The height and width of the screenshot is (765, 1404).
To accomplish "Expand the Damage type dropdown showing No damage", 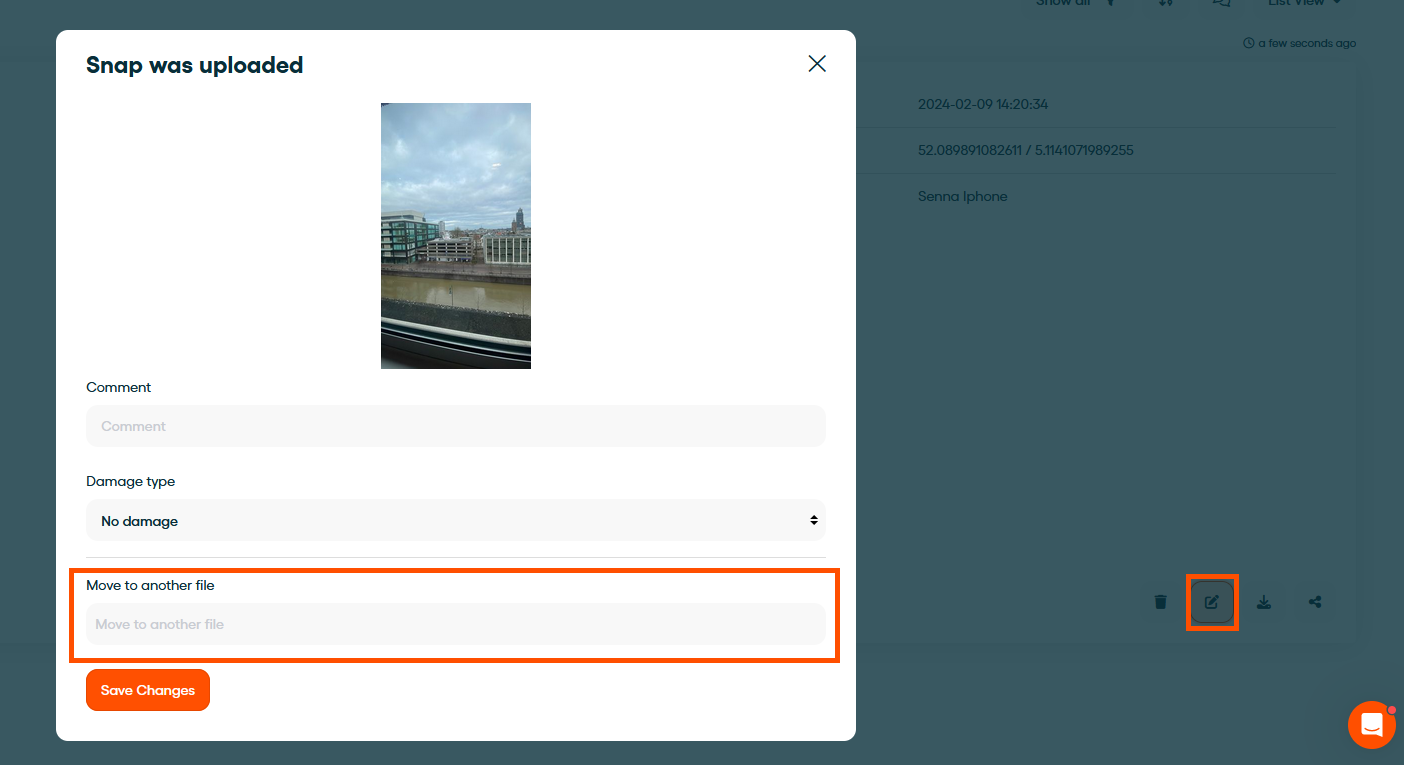I will tap(456, 520).
